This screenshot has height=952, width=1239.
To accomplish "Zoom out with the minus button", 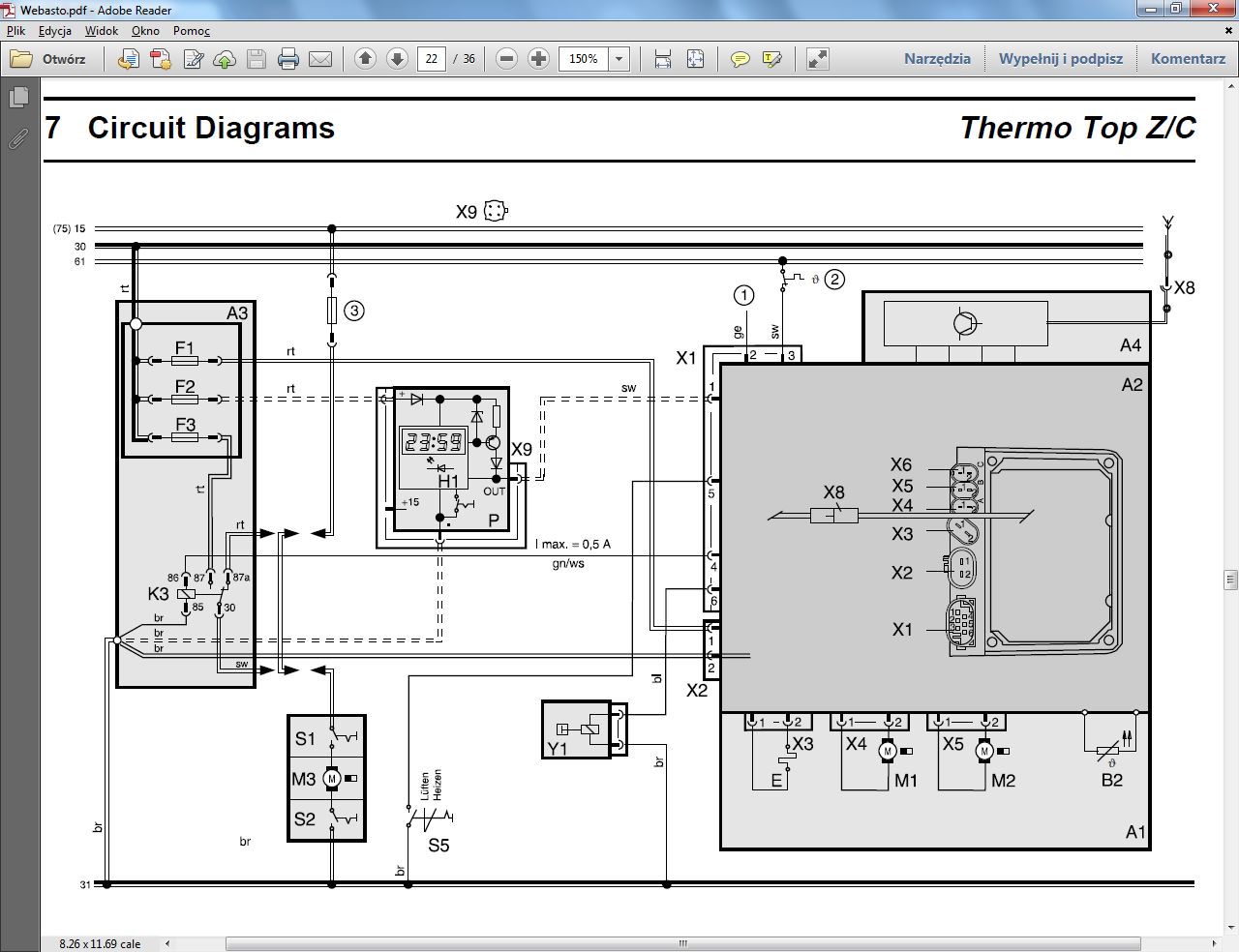I will (x=506, y=59).
